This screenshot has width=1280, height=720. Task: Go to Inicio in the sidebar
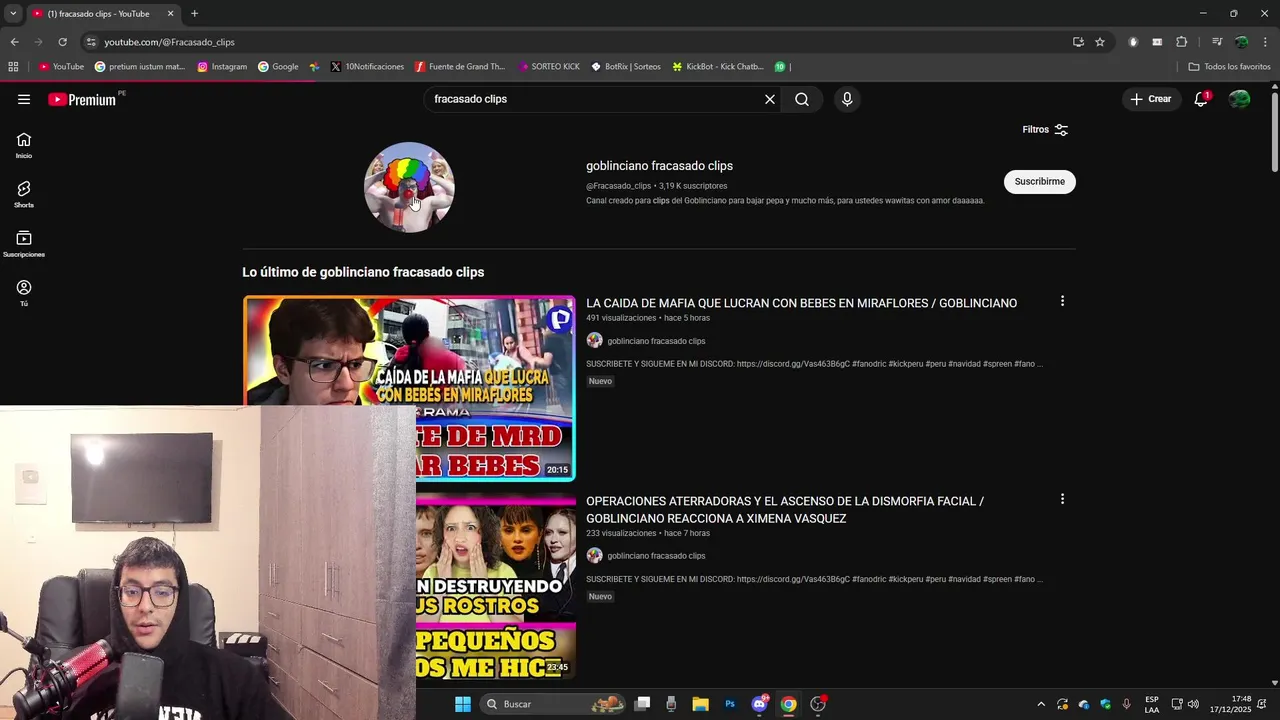click(24, 146)
